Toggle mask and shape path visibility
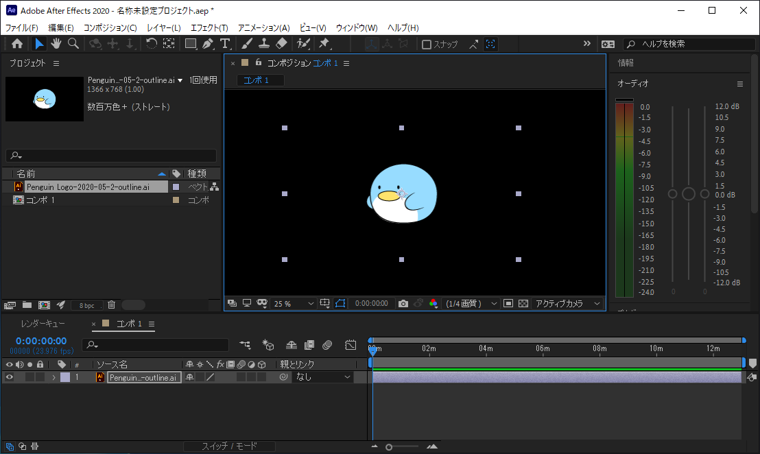Screen dimensions: 760x454 pyautogui.click(x=340, y=303)
